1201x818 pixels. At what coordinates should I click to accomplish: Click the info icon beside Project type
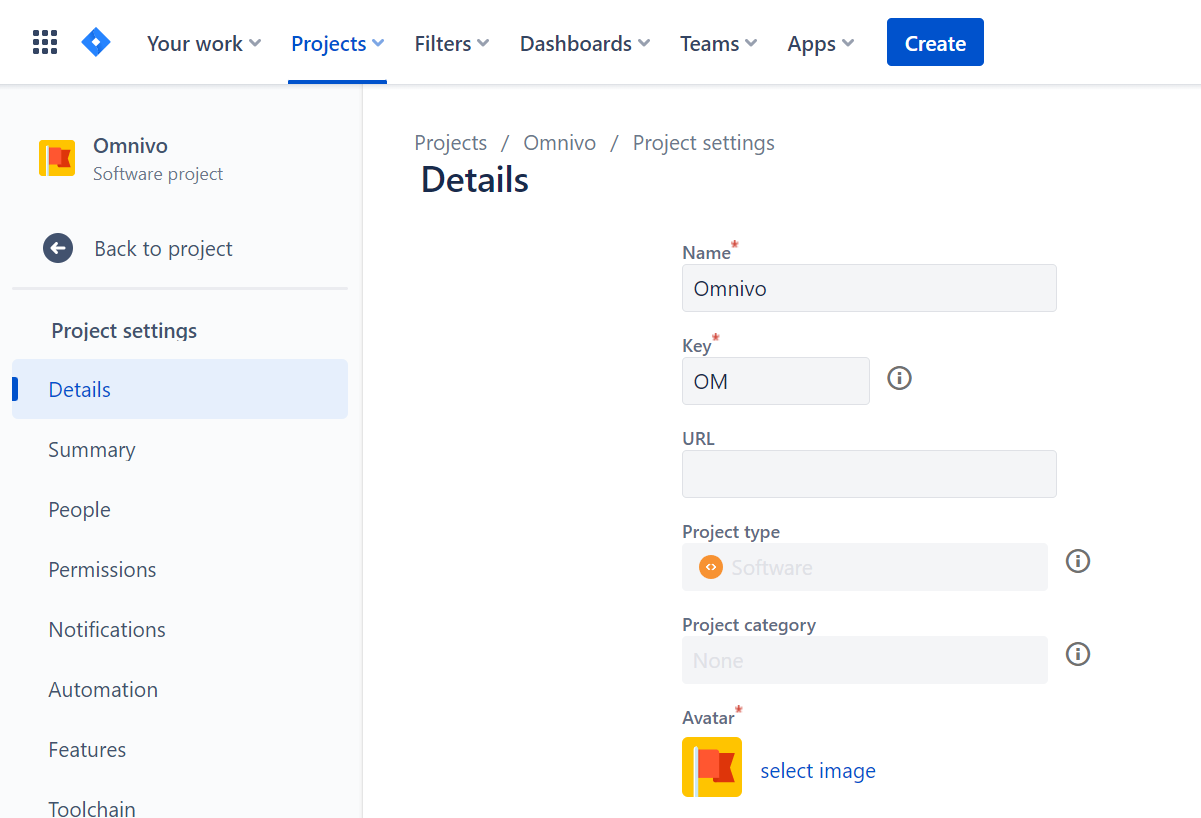click(1077, 561)
